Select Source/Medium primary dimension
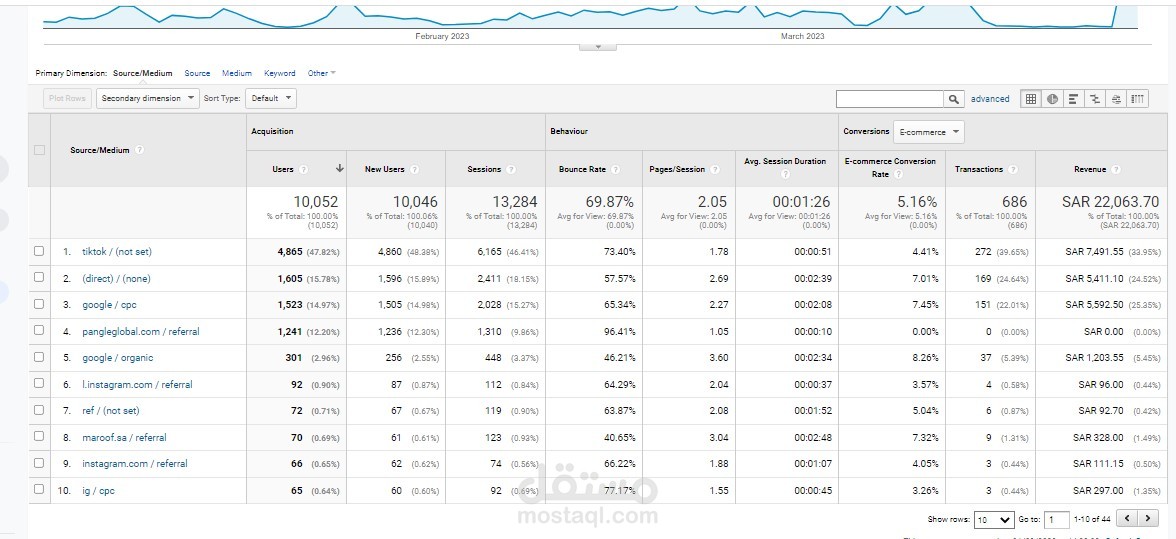The image size is (1176, 539). pyautogui.click(x=142, y=73)
